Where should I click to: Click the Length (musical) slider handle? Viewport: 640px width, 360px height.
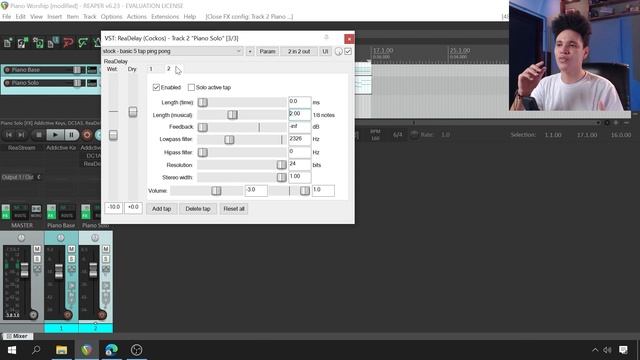tap(233, 115)
